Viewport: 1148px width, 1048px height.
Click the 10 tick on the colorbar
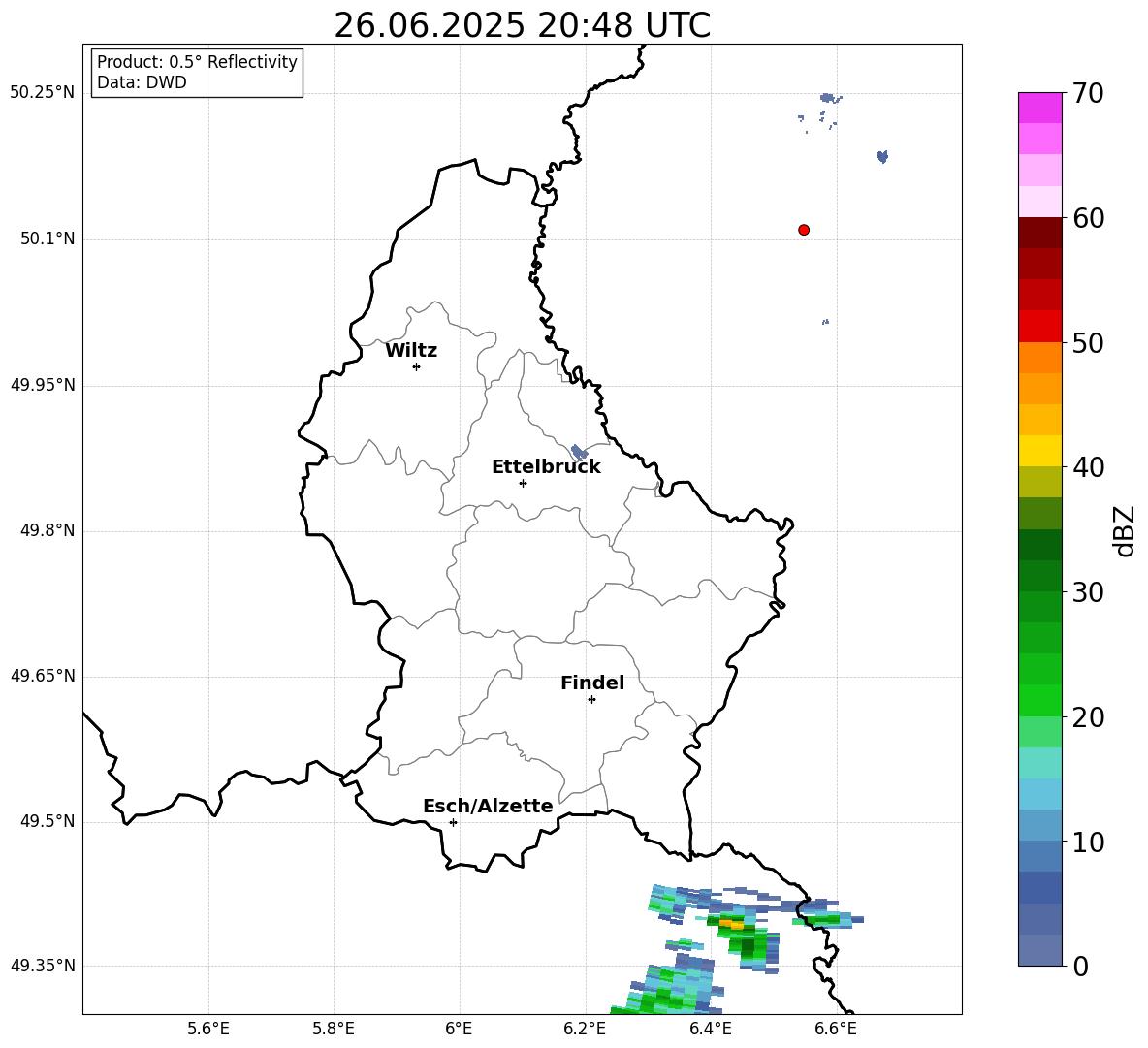click(1088, 842)
